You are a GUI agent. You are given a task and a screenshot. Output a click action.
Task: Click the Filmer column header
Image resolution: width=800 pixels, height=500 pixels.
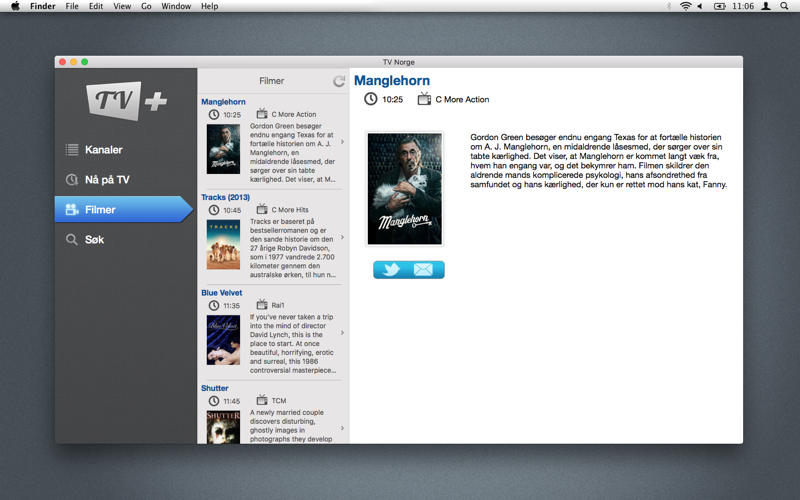(271, 81)
